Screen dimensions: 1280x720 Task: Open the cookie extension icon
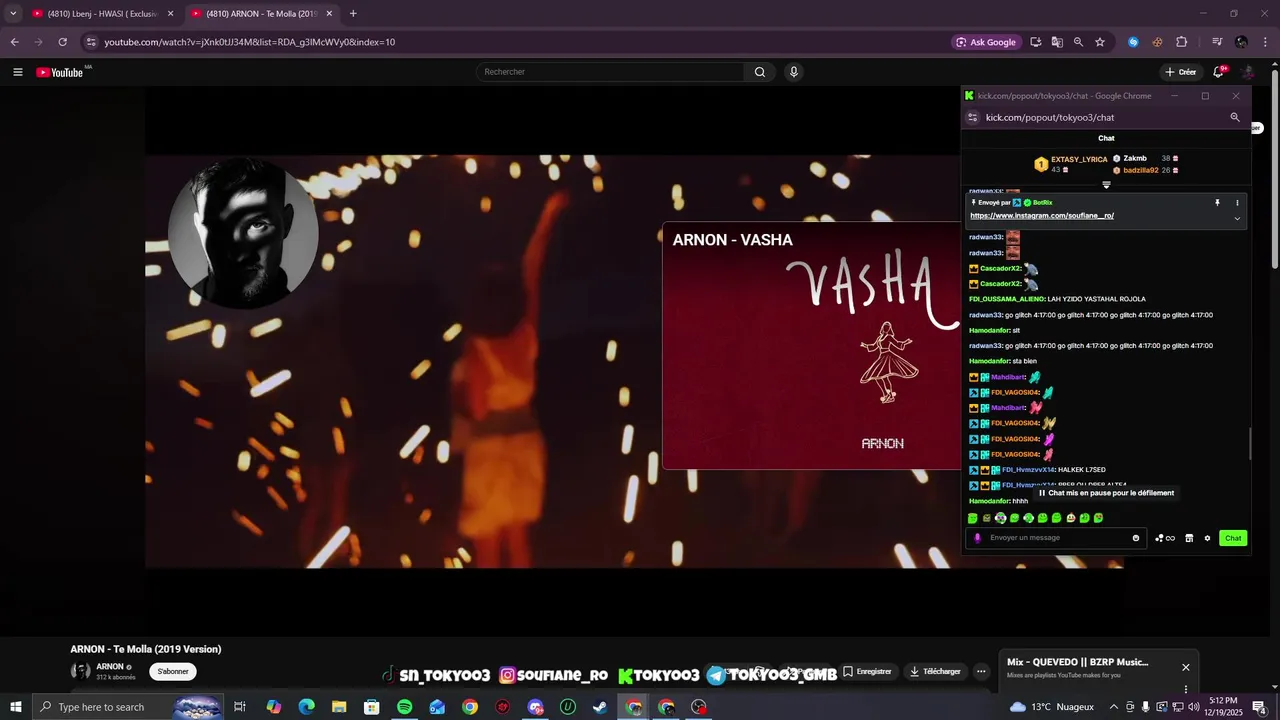[1157, 42]
